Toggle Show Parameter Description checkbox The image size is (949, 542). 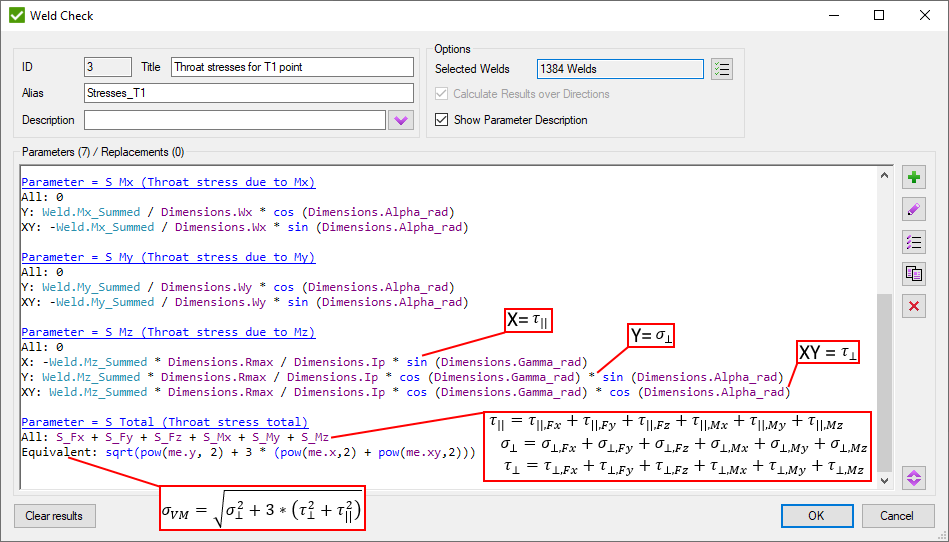442,120
